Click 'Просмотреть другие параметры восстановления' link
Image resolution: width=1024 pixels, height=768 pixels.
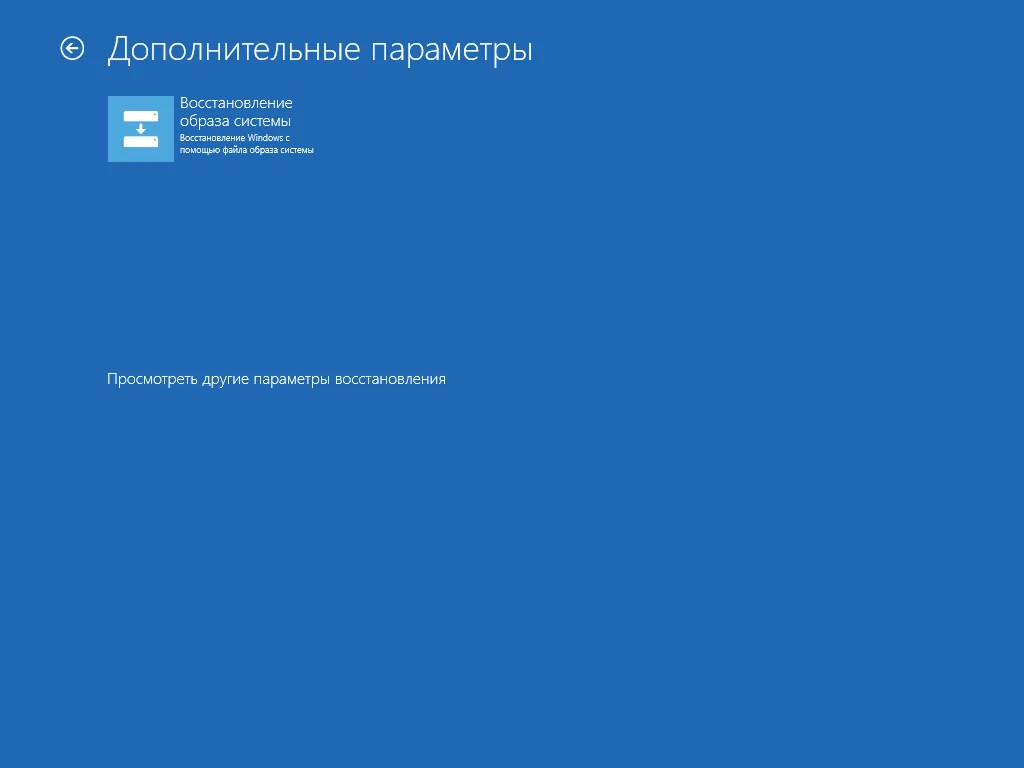pos(276,380)
